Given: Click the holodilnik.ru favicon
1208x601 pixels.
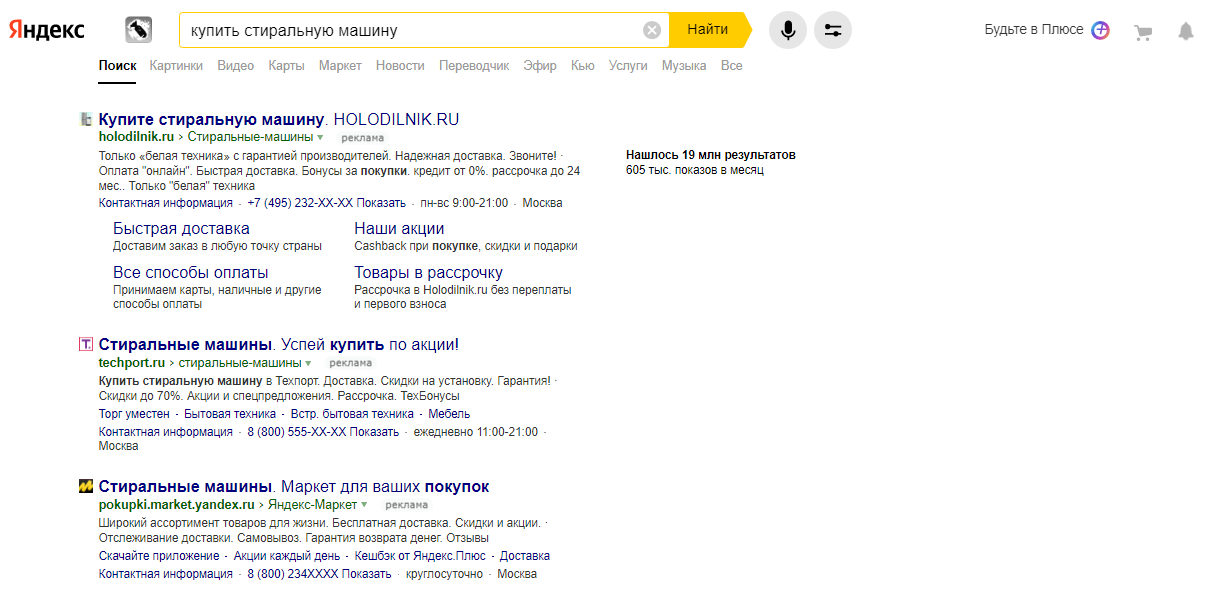Looking at the screenshot, I should (85, 119).
